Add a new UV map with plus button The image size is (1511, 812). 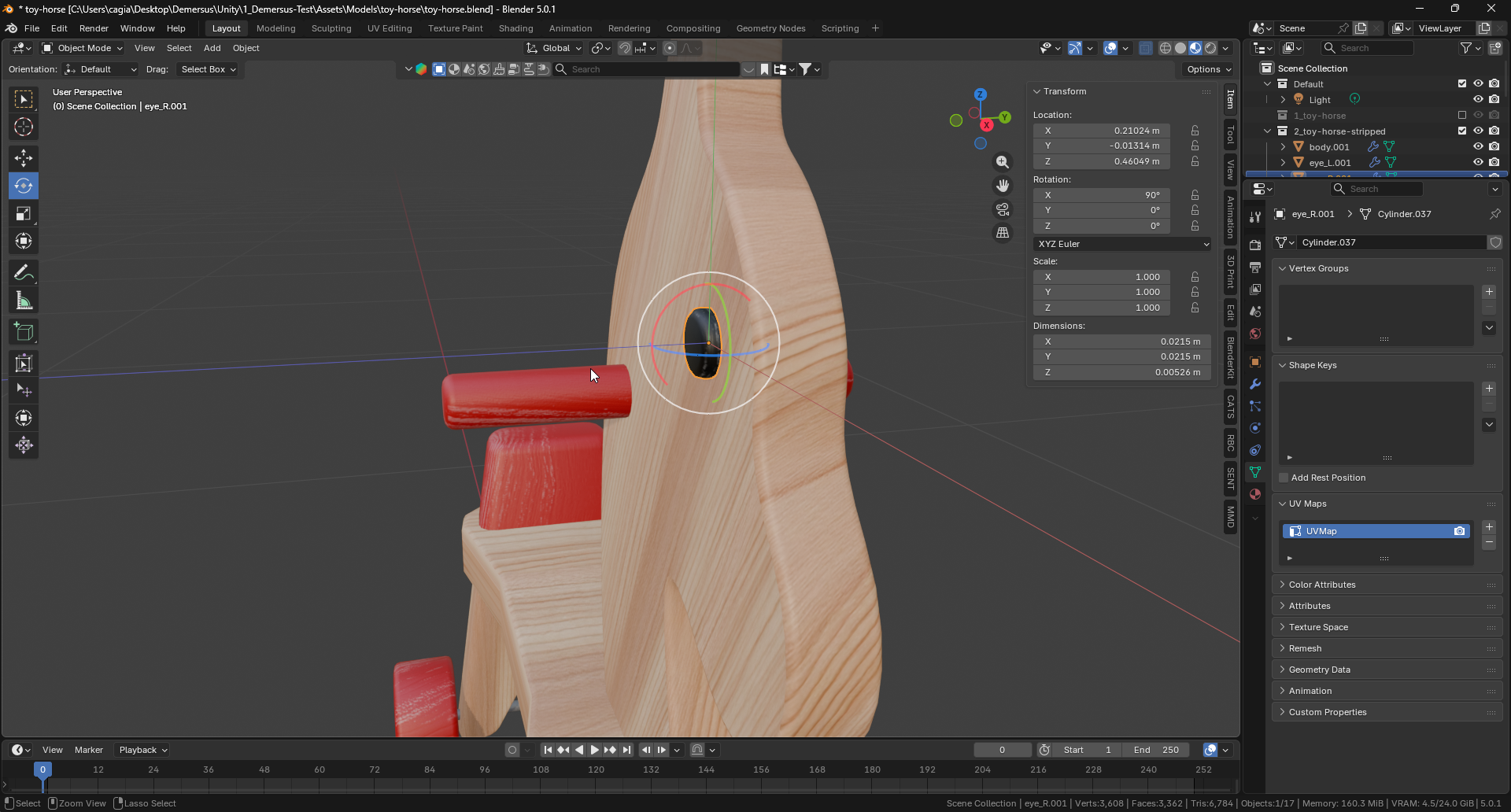1489,527
